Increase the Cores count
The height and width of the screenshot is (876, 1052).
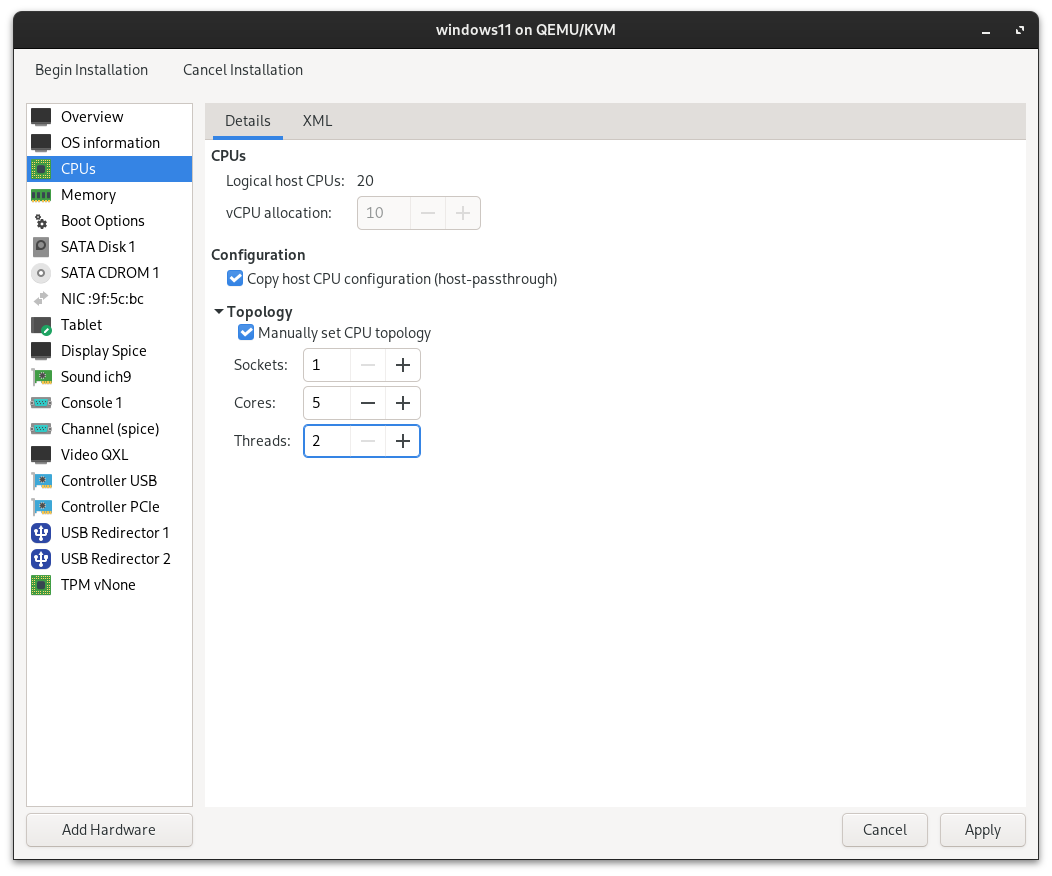pyautogui.click(x=403, y=403)
